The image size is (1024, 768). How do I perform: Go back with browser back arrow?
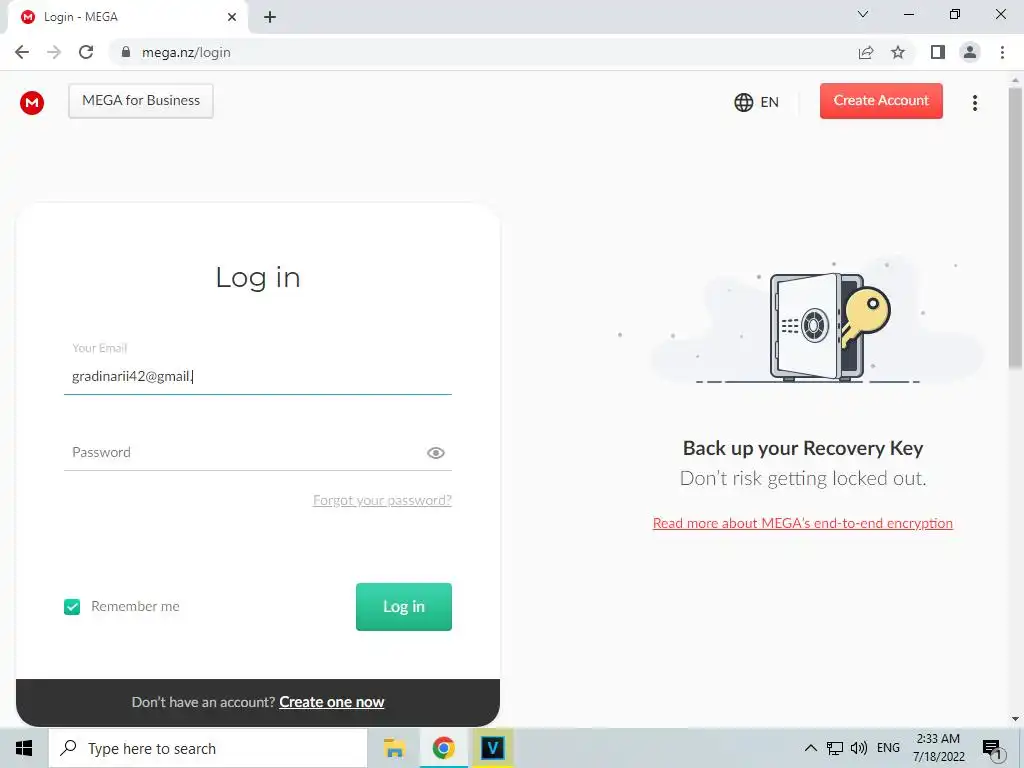(x=22, y=52)
